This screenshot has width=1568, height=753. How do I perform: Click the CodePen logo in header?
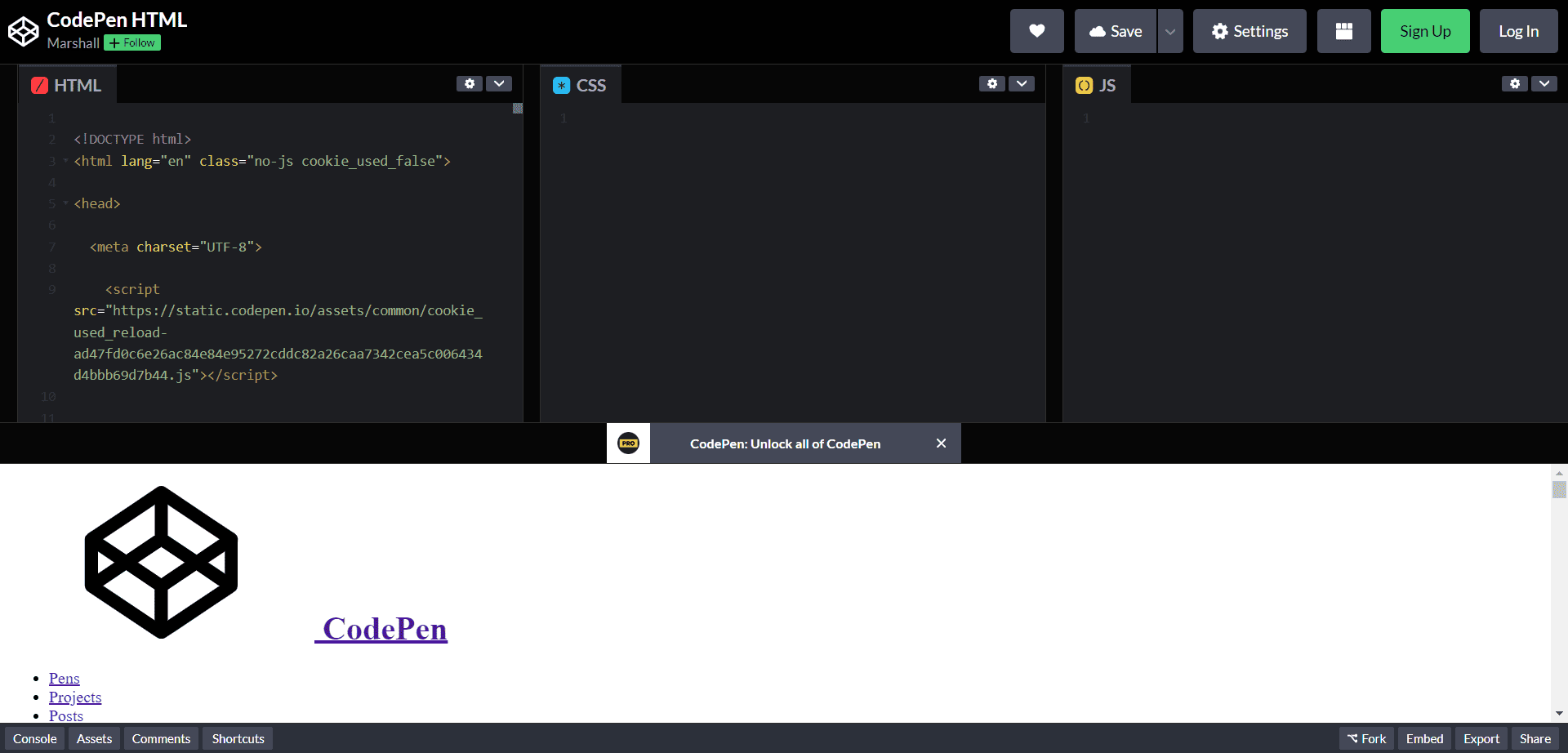23,31
